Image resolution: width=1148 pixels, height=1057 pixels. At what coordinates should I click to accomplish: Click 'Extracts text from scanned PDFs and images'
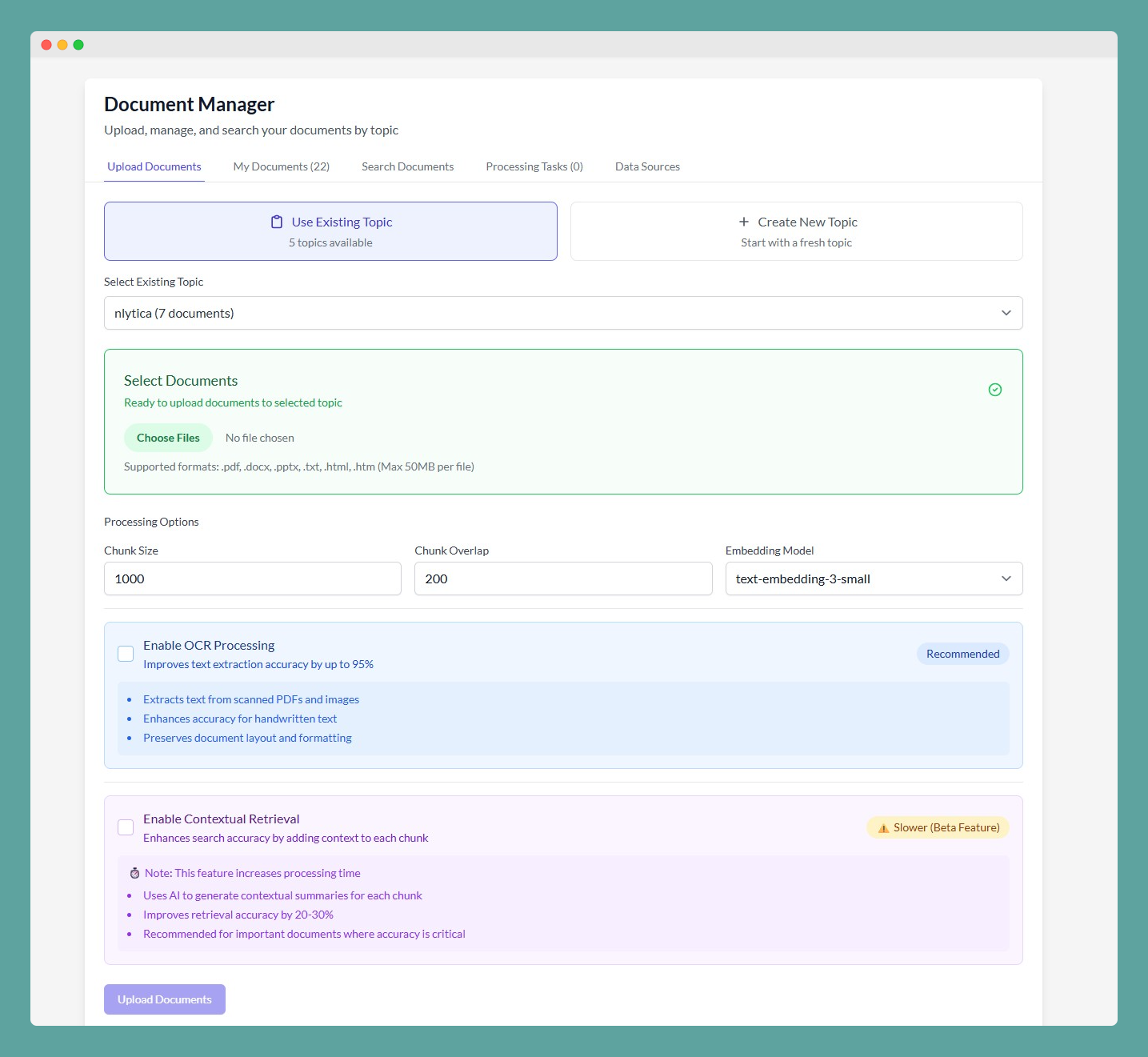(251, 699)
